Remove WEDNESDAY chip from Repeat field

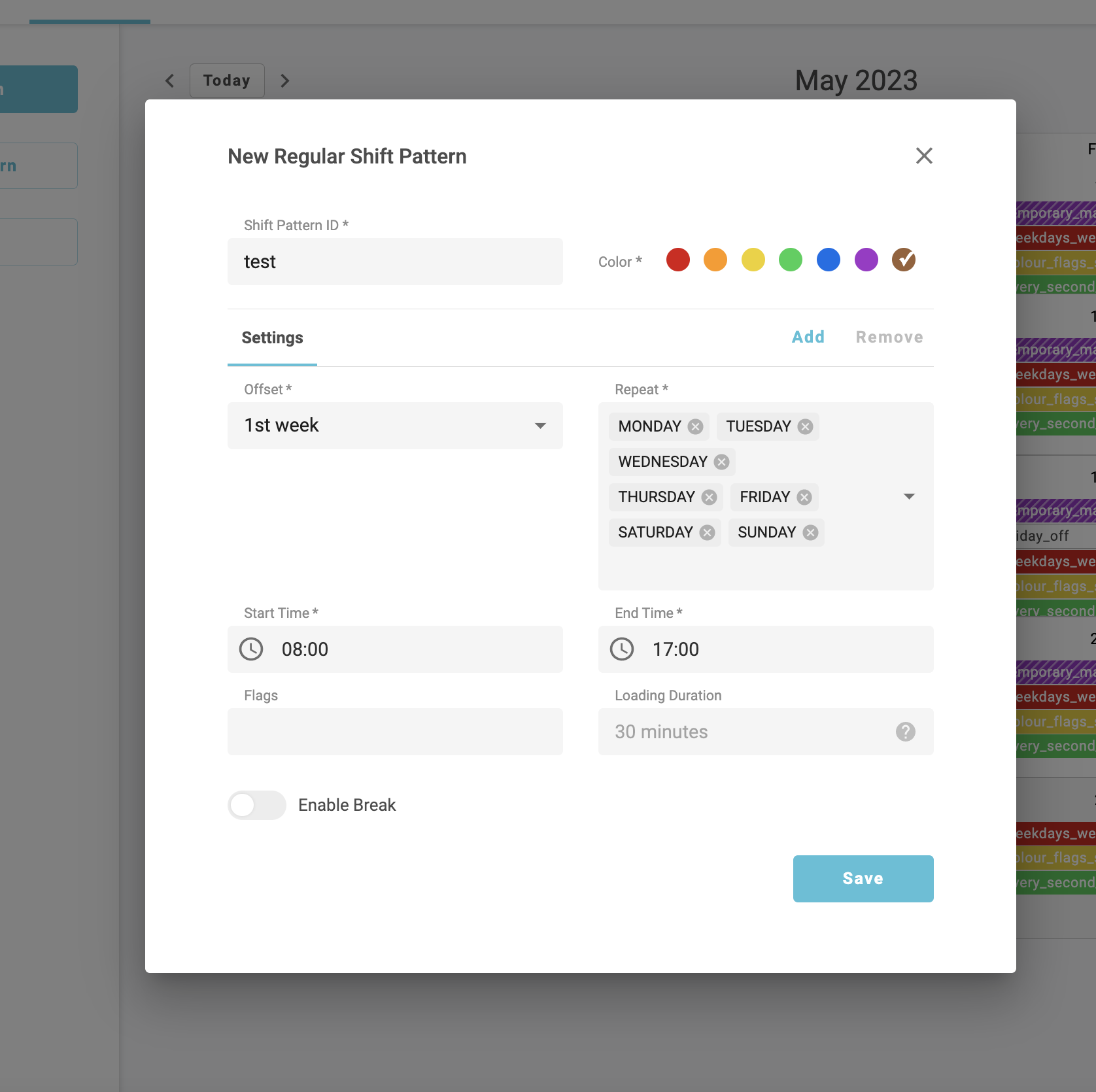click(721, 462)
